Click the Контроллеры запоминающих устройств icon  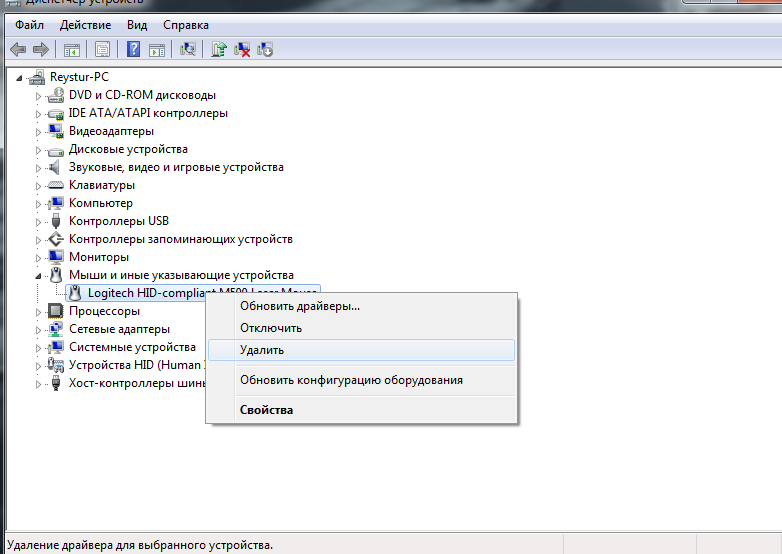[56, 239]
